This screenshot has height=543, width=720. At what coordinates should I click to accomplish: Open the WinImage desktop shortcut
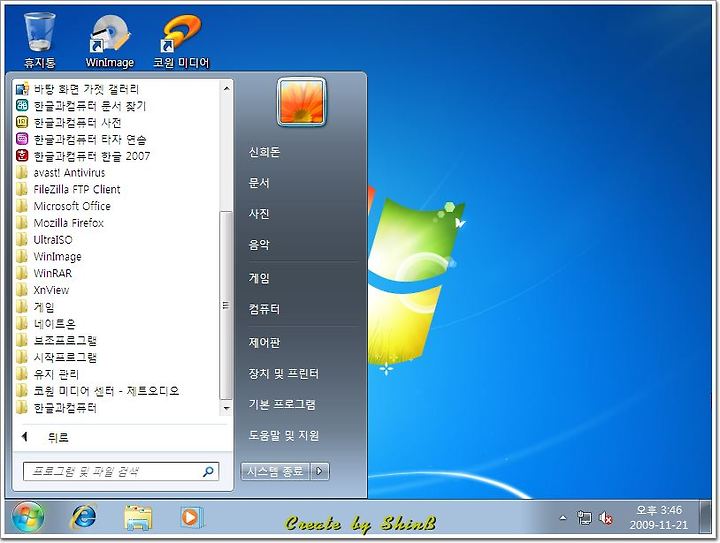109,41
